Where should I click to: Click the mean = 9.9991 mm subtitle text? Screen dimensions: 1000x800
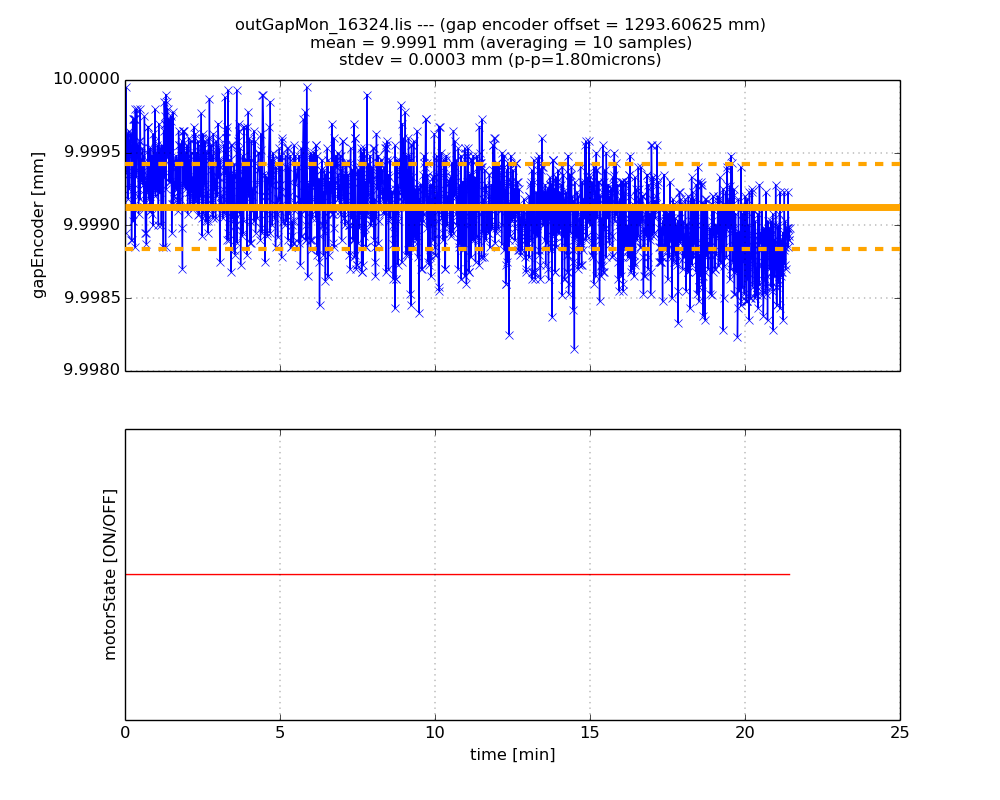[x=500, y=43]
